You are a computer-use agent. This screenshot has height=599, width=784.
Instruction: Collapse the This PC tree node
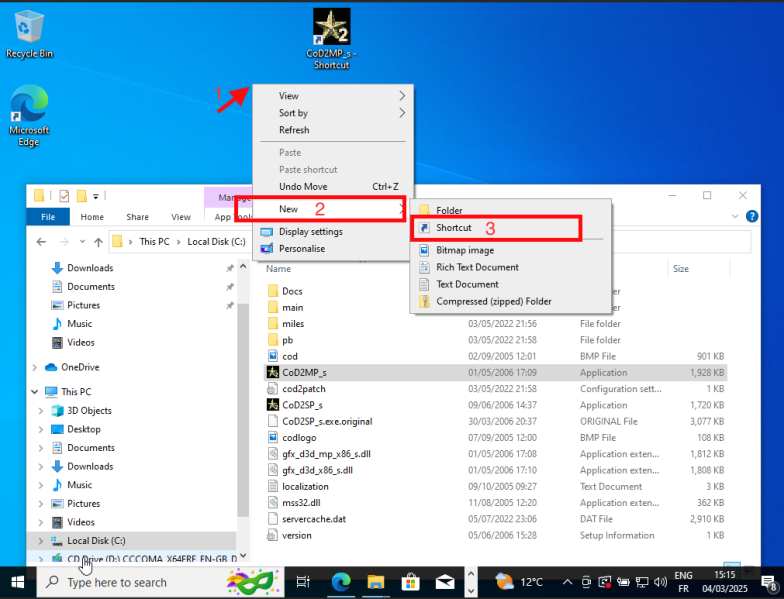point(37,392)
